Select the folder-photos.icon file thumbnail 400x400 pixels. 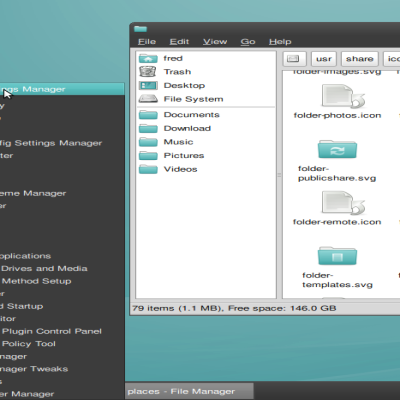[343, 96]
